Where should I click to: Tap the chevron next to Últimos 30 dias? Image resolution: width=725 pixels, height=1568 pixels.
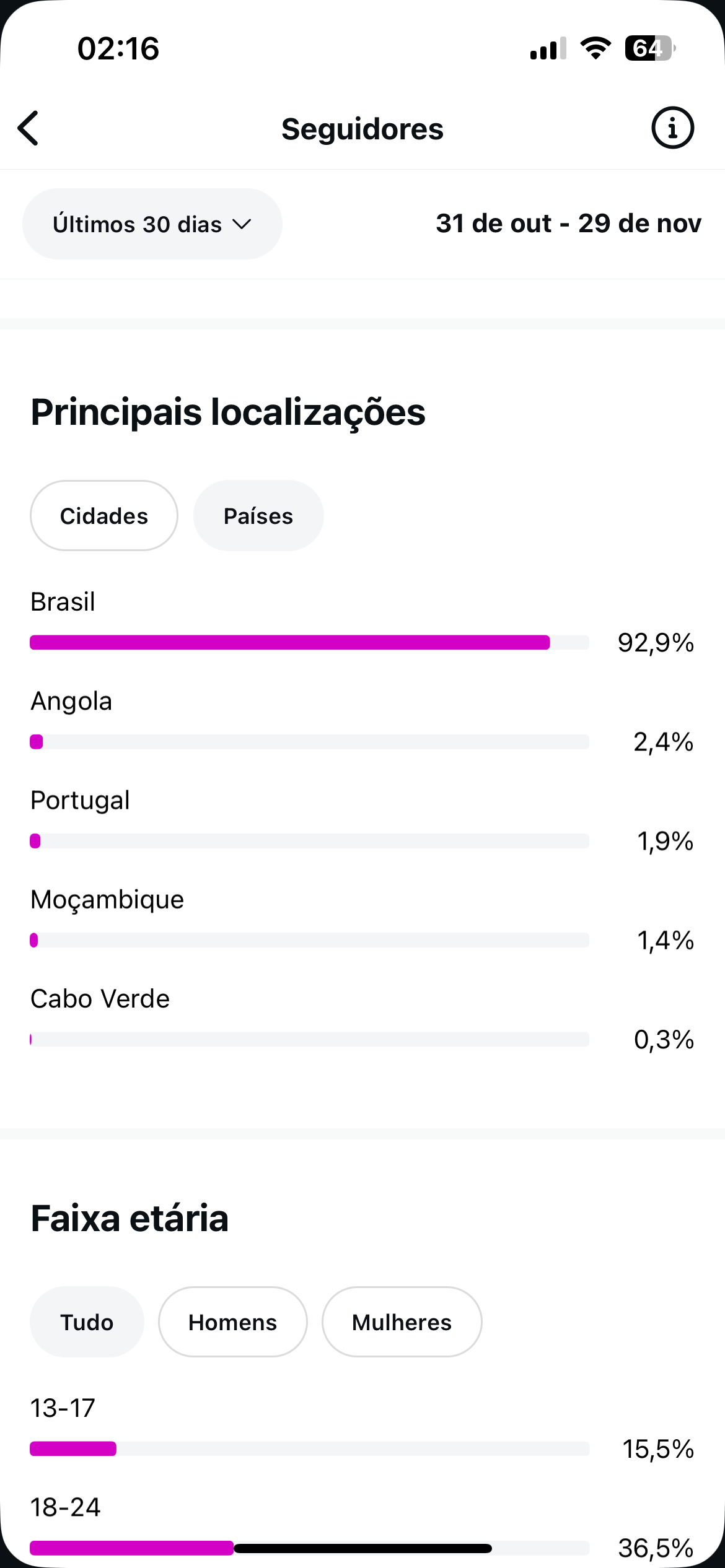242,224
